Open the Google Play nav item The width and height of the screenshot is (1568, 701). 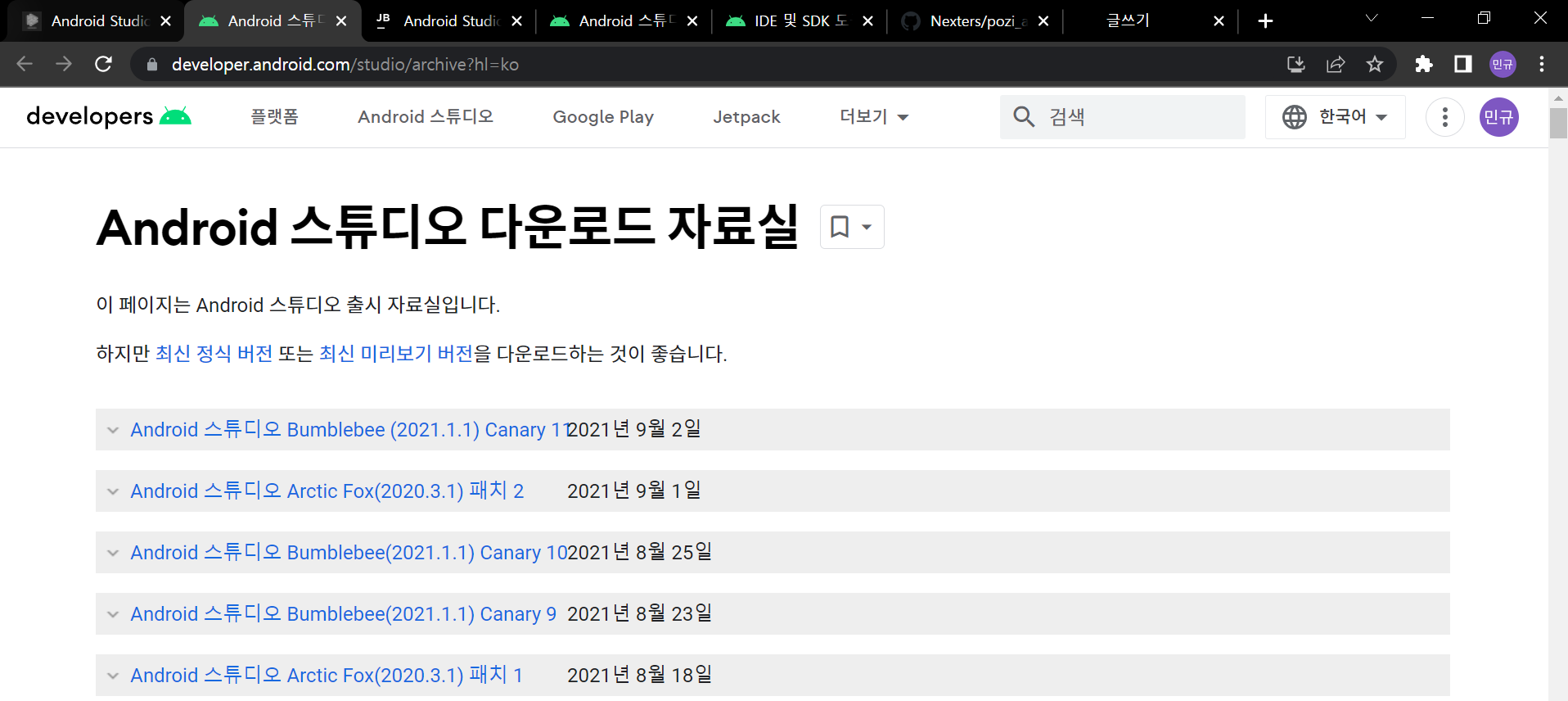tap(603, 117)
